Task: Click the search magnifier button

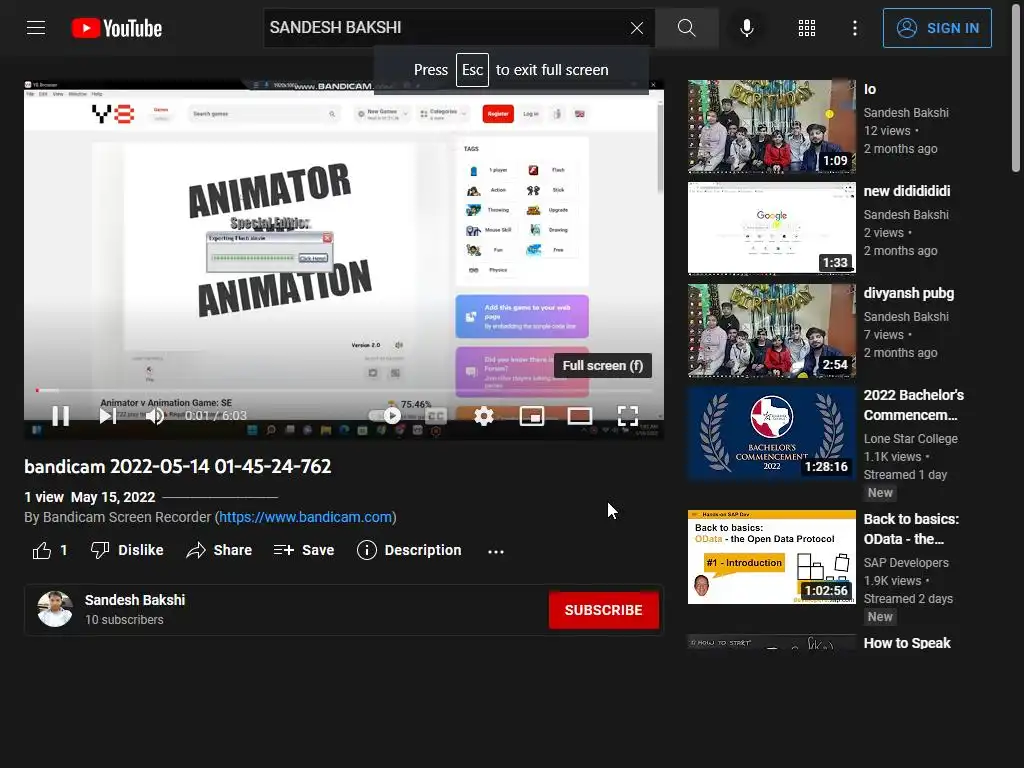Action: click(686, 28)
